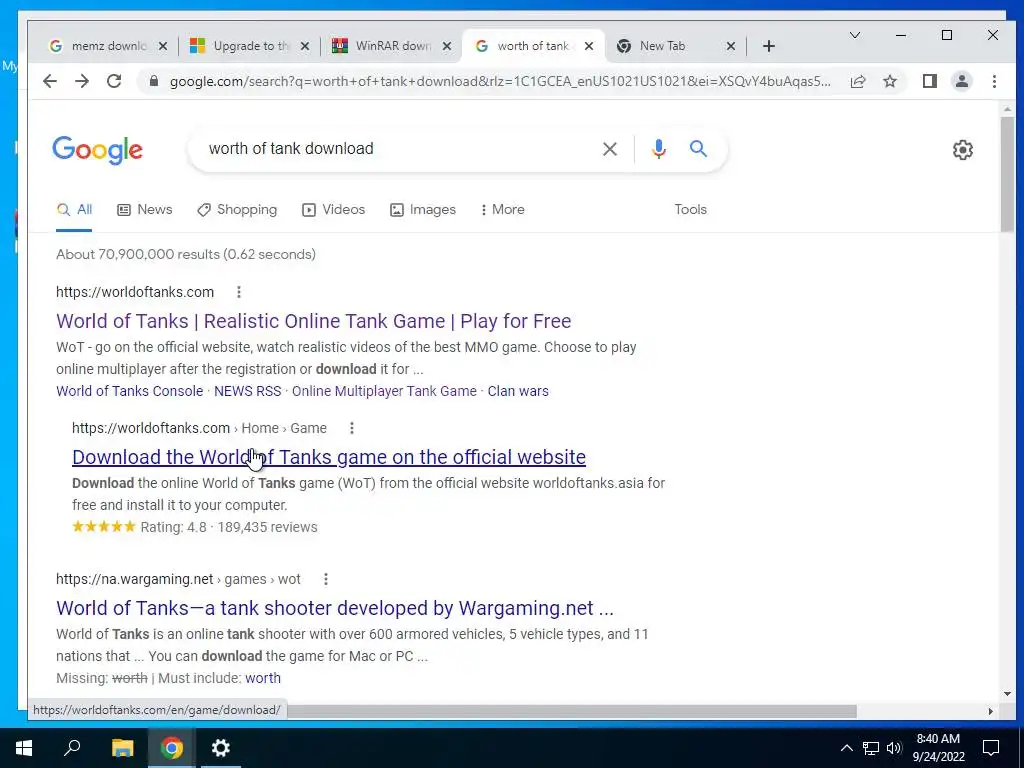This screenshot has width=1024, height=768.
Task: Click the "Rating: 4.8 · 189,435 reviews" text
Action: click(x=229, y=527)
